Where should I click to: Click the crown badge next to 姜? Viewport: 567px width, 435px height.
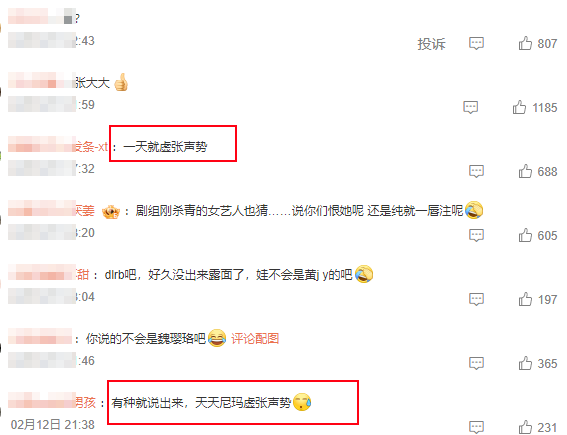pyautogui.click(x=111, y=212)
